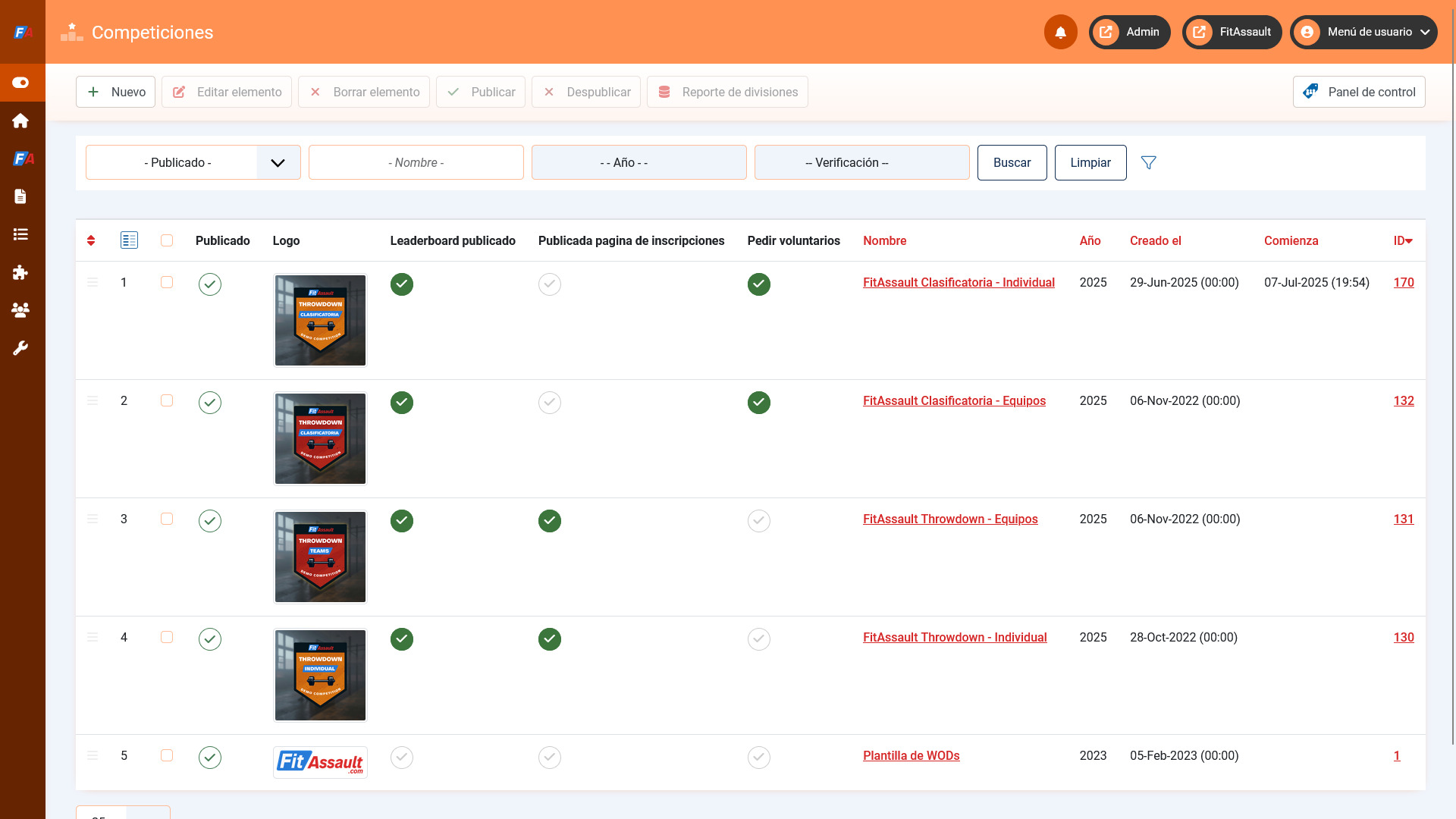Click ID link 170
This screenshot has width=1456, height=819.
tap(1404, 282)
